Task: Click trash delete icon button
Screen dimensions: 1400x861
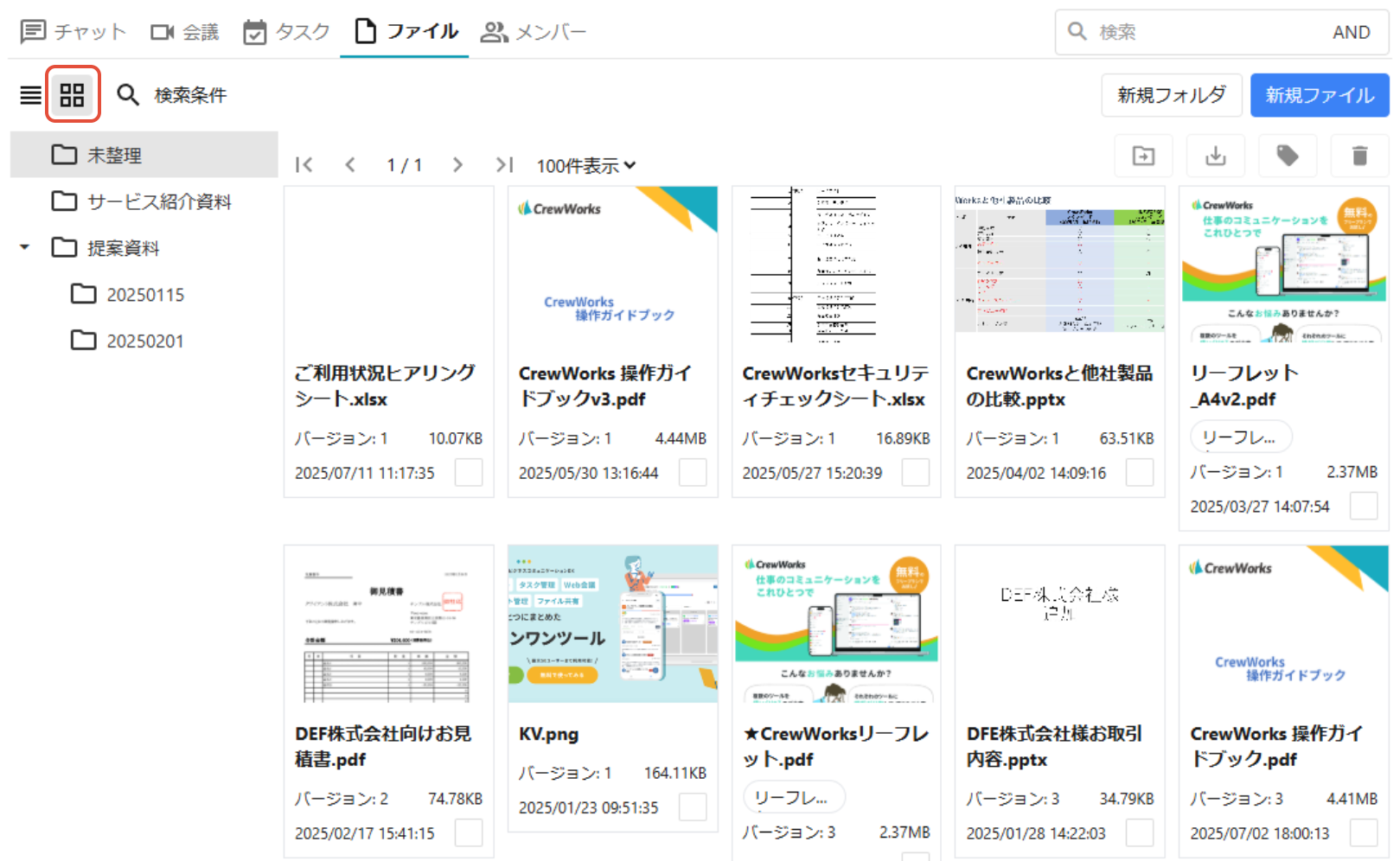Action: point(1359,156)
